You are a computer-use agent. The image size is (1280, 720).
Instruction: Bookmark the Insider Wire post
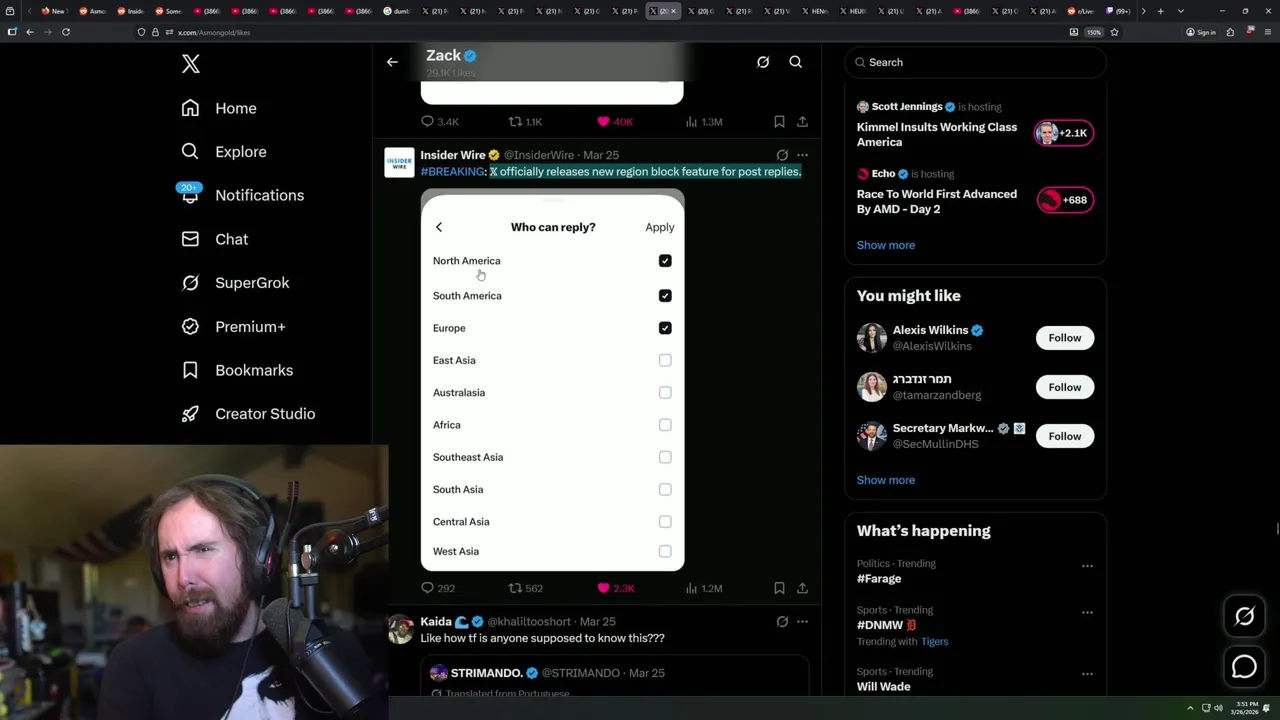[x=779, y=588]
